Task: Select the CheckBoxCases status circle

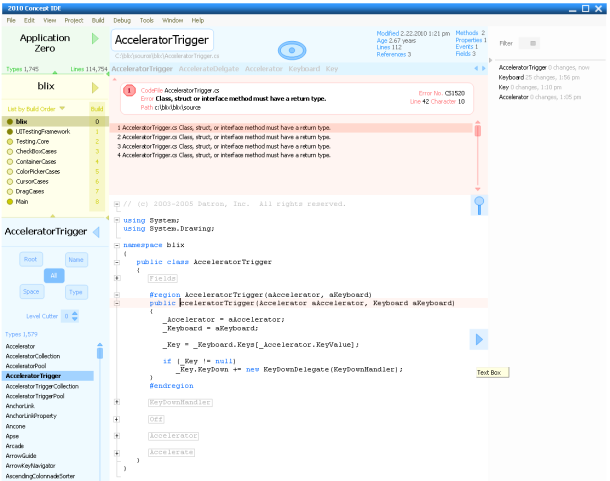Action: click(x=10, y=151)
